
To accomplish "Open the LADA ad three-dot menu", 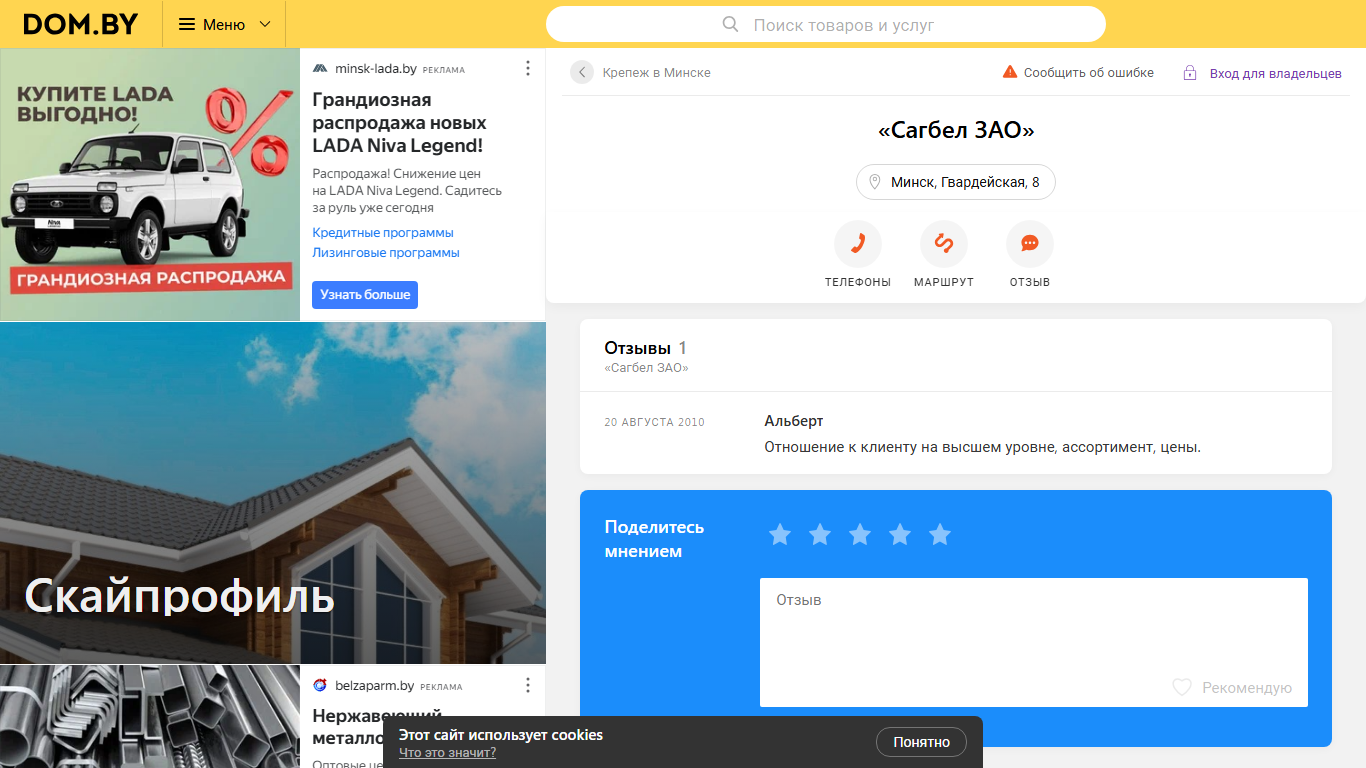I will pos(528,68).
